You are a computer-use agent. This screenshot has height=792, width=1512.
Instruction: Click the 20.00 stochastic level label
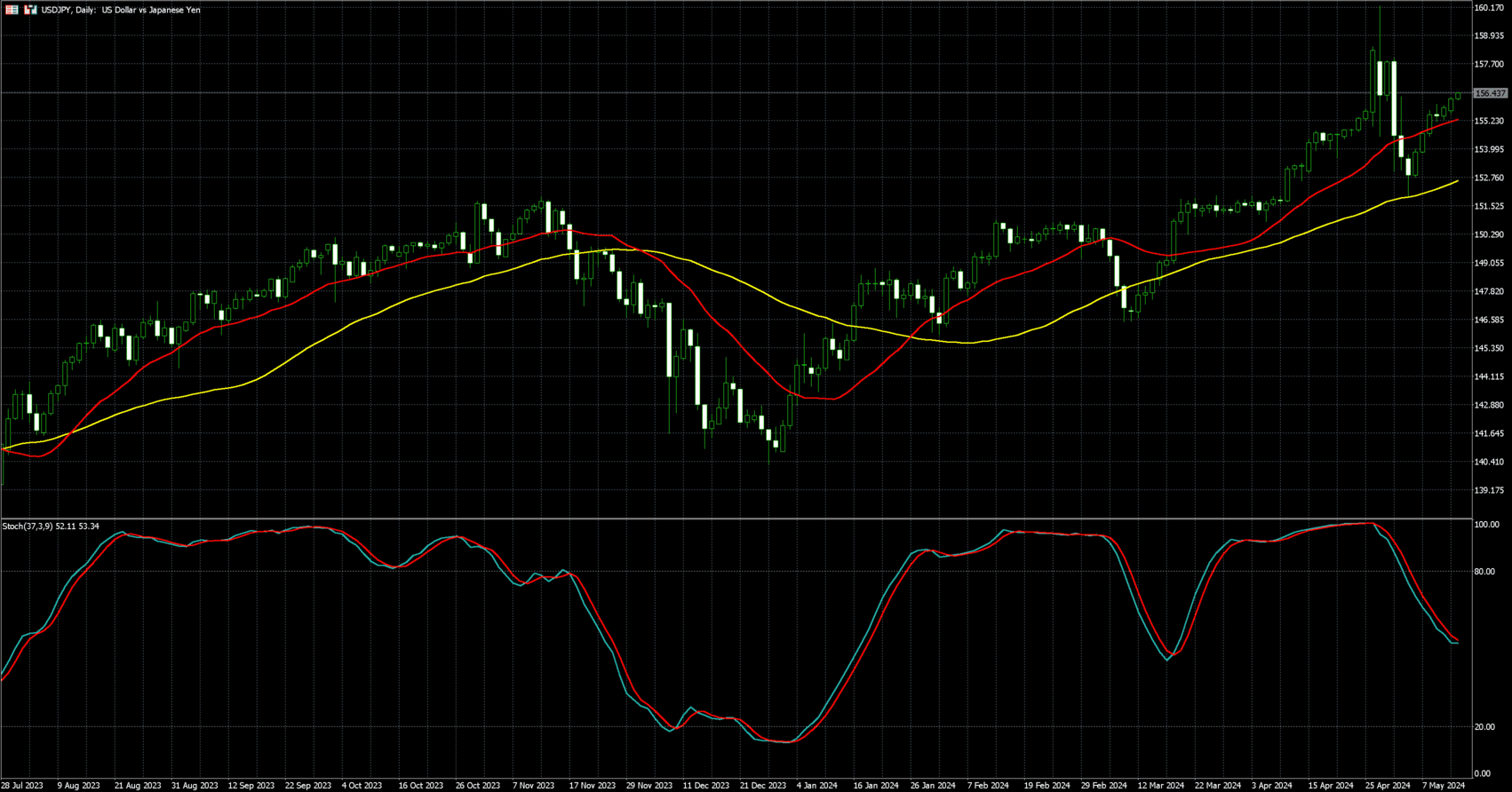[x=1484, y=727]
